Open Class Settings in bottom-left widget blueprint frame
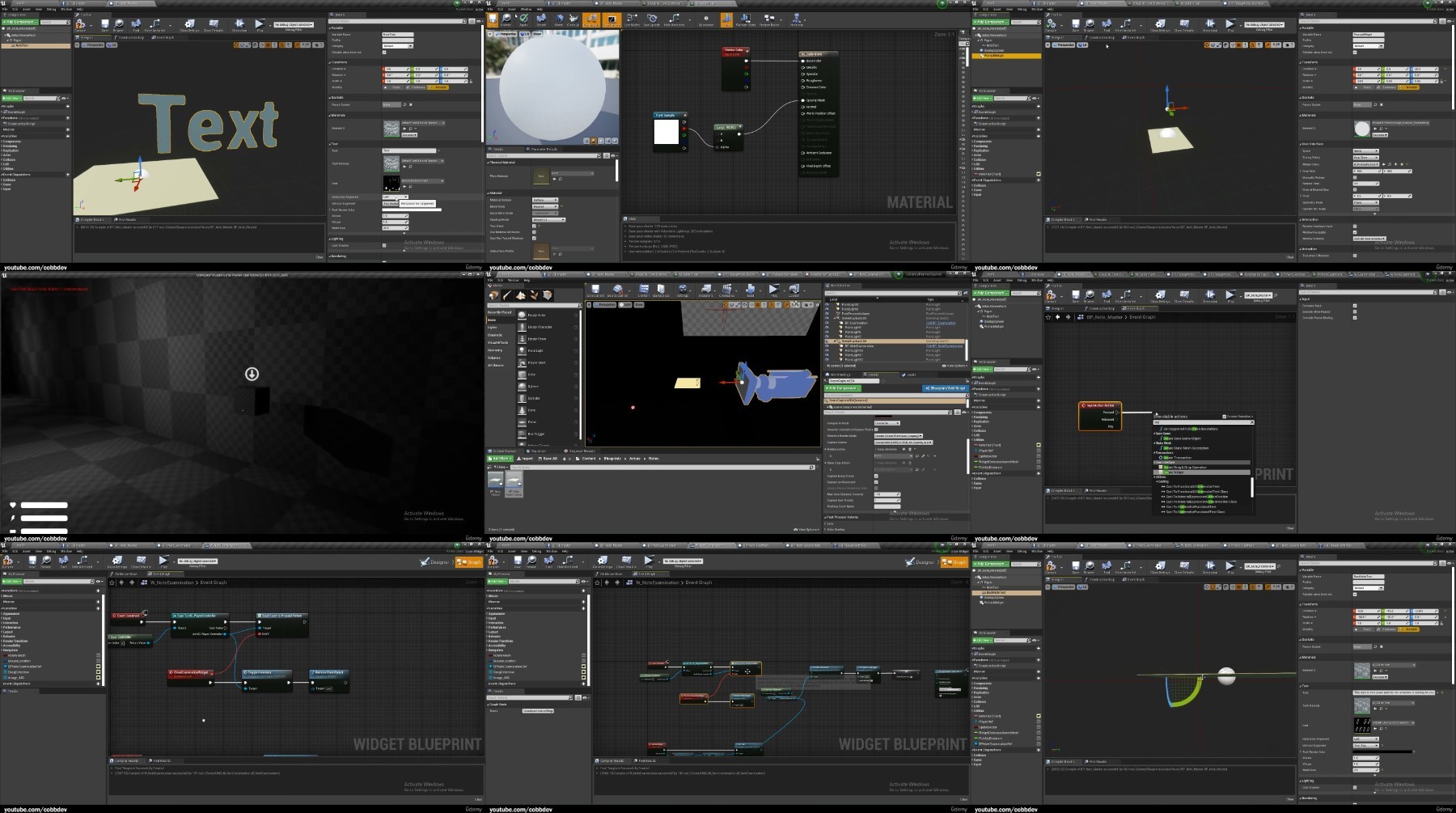1456x813 pixels. pyautogui.click(x=117, y=561)
